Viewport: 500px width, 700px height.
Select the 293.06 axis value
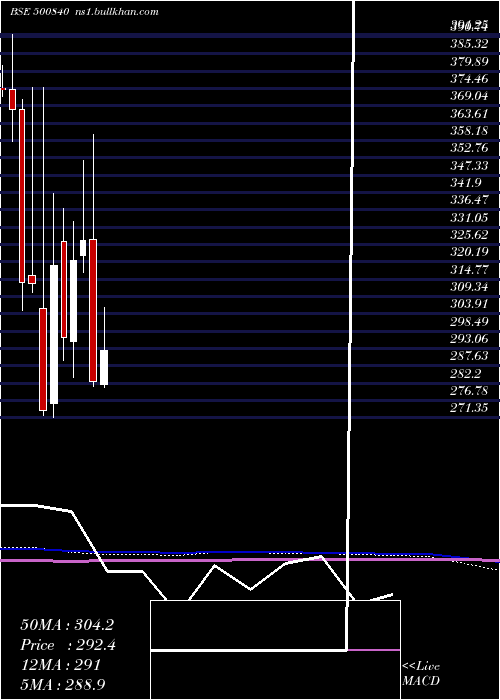tap(469, 338)
